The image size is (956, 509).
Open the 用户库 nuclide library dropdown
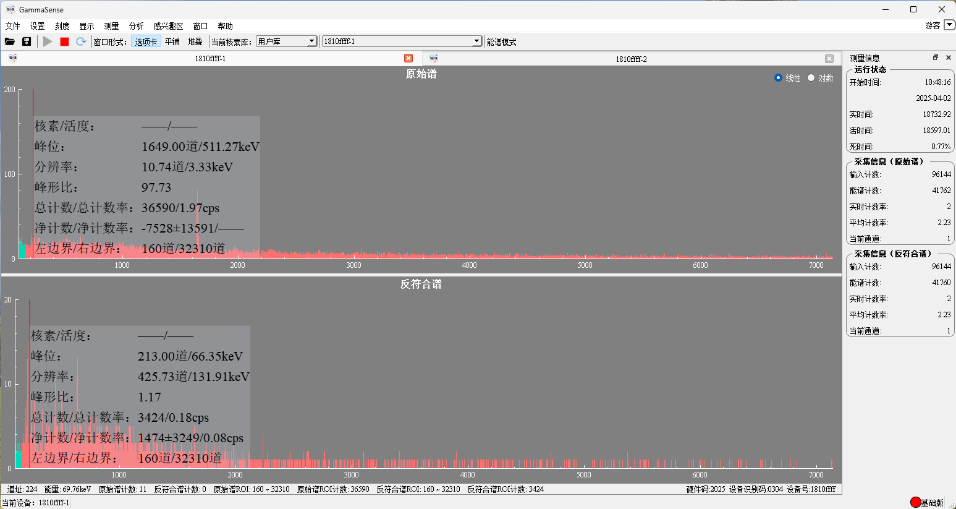(286, 42)
